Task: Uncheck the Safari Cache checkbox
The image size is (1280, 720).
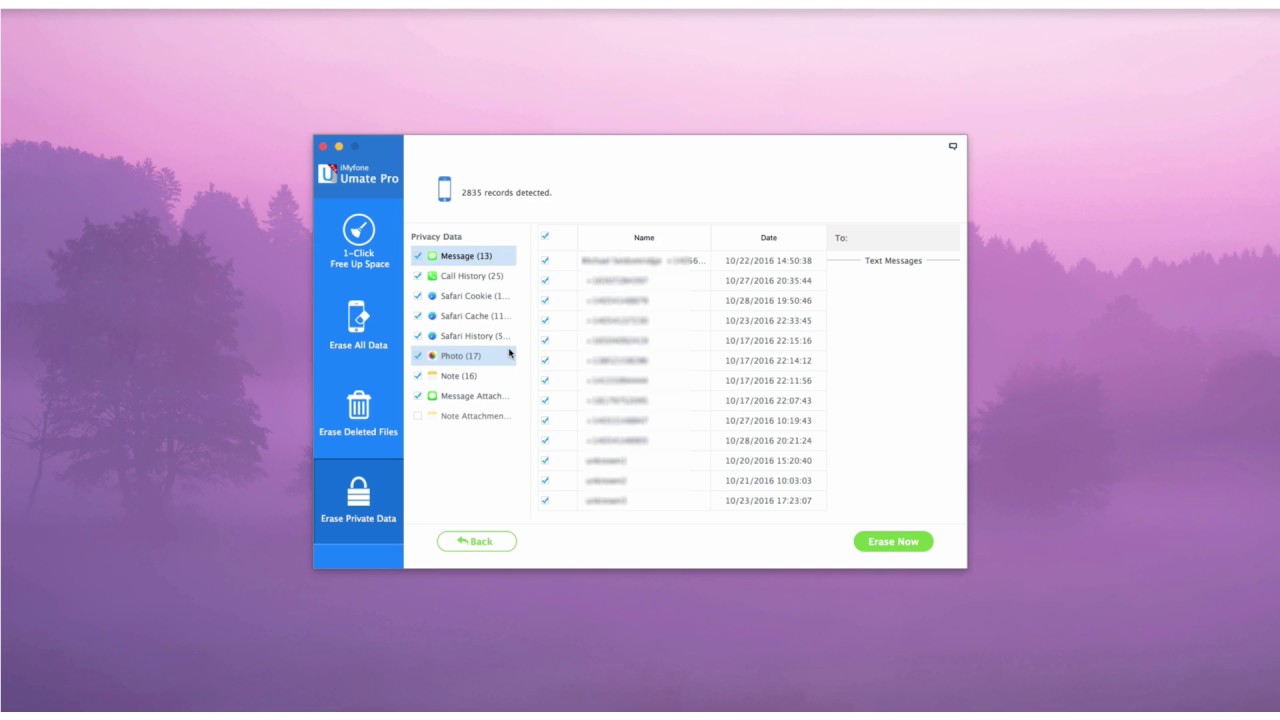Action: tap(418, 316)
